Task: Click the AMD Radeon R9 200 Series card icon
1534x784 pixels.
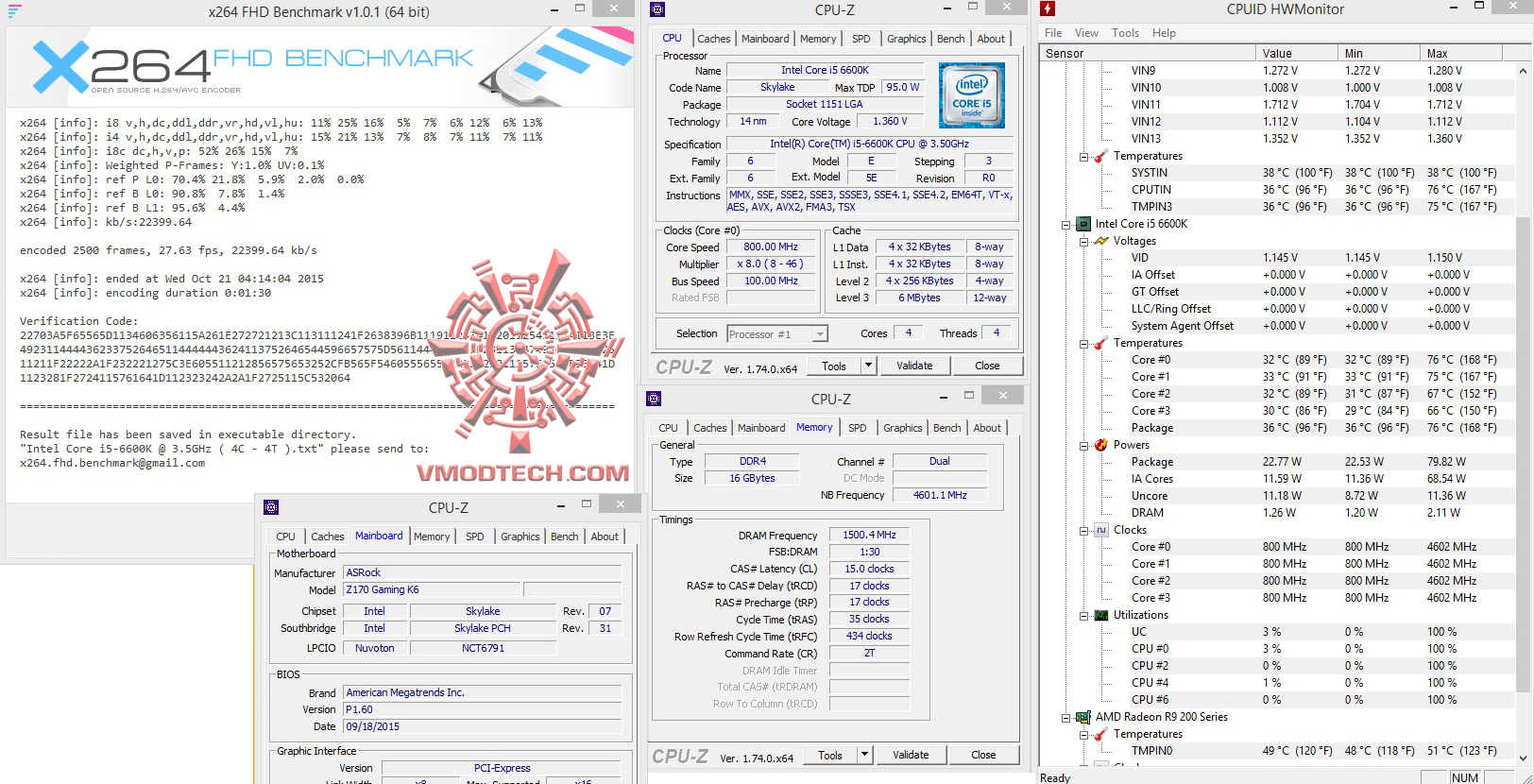Action: (1085, 717)
